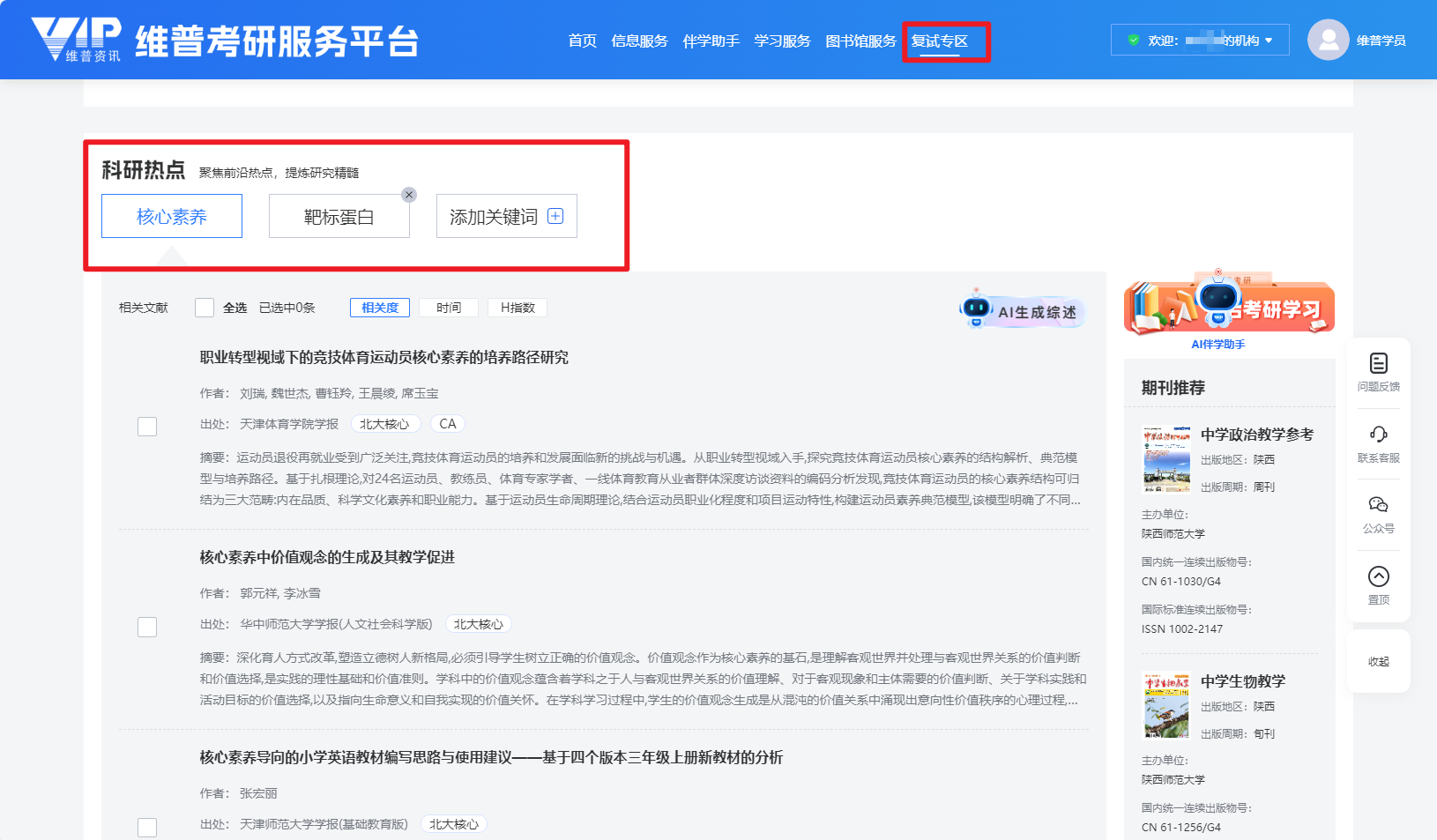
Task: Toggle the 全选 select-all checkbox
Action: (x=205, y=308)
